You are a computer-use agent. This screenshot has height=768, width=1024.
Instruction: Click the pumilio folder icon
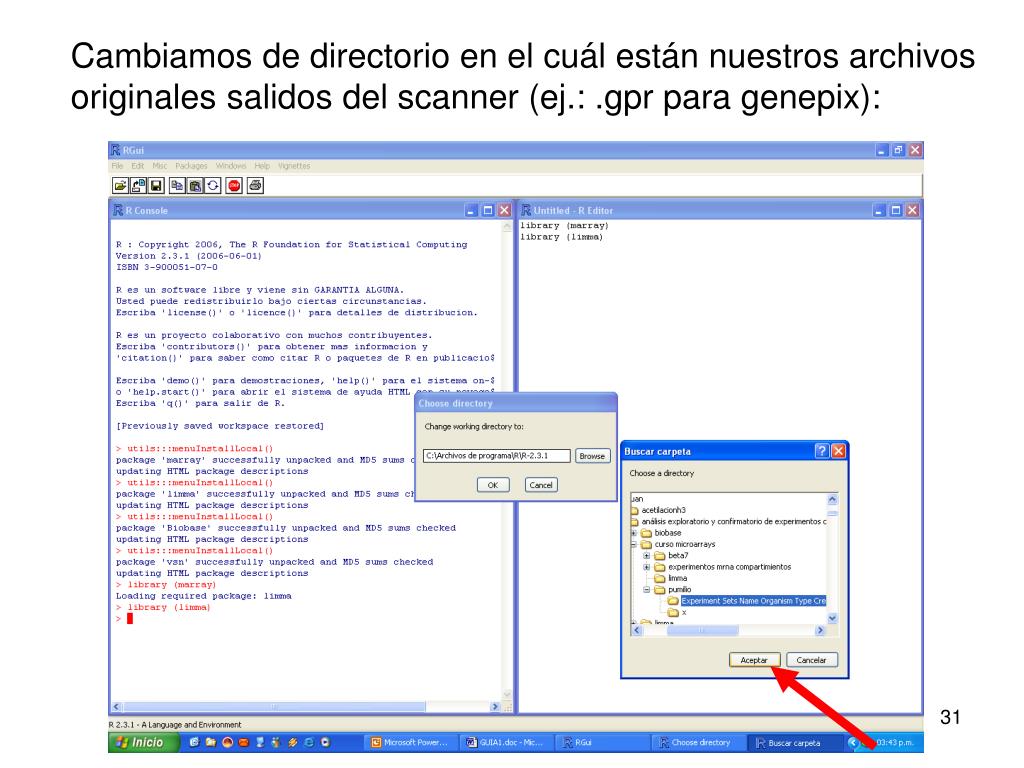click(660, 590)
